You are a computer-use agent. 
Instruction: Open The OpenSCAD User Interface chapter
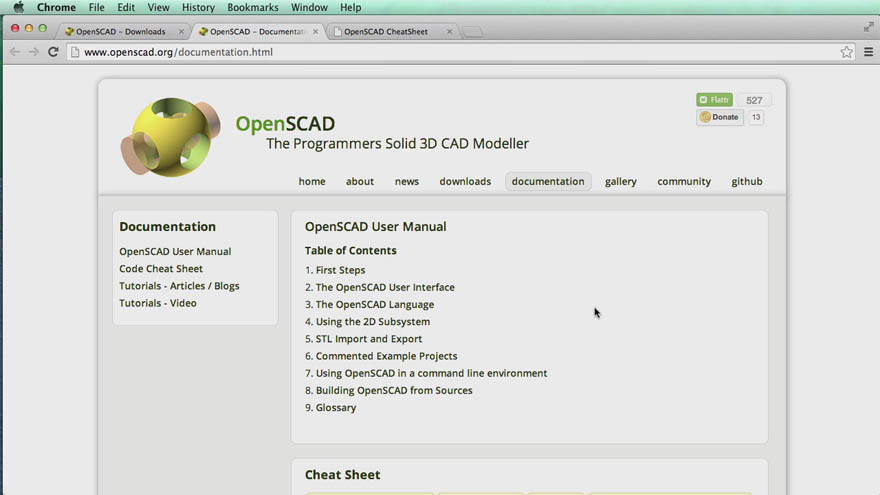(385, 287)
